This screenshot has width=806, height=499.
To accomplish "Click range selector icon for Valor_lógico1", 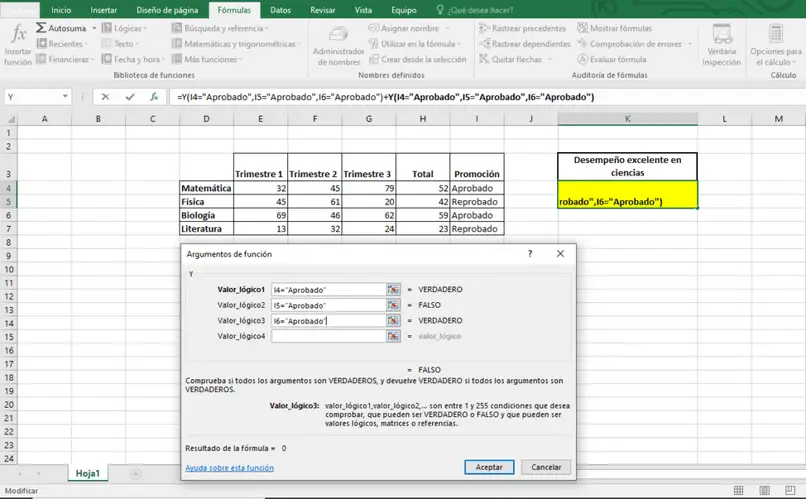I will pos(393,289).
